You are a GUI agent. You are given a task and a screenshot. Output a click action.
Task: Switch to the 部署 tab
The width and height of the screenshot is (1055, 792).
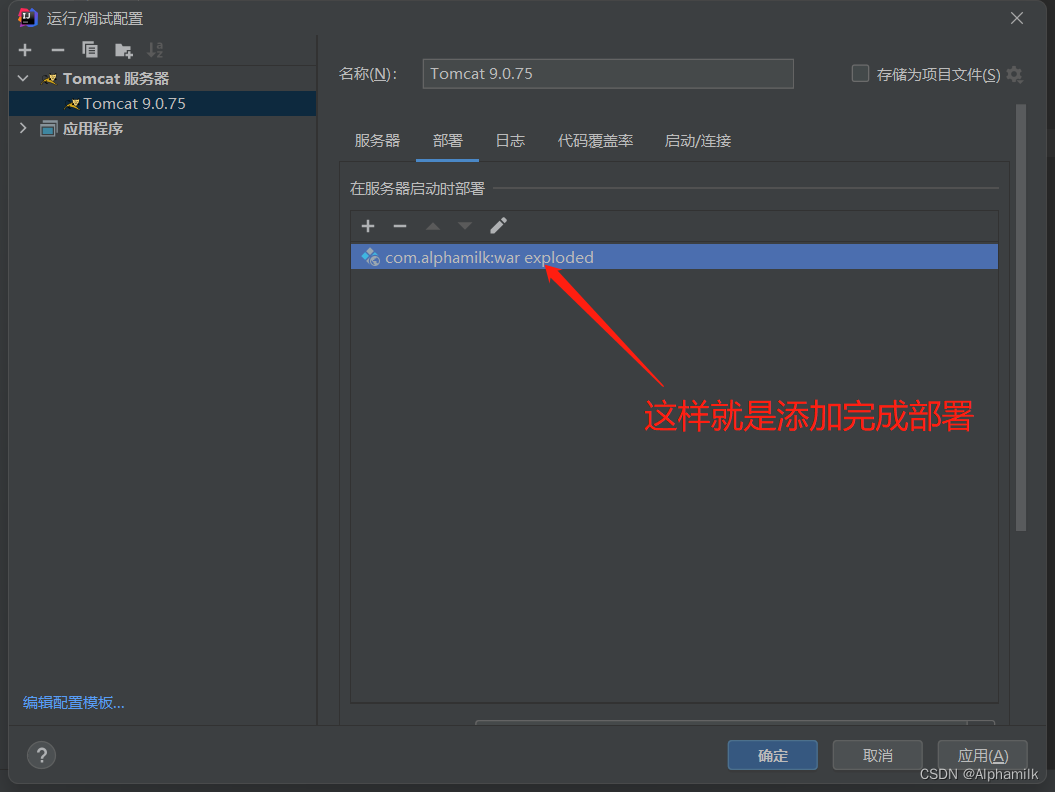point(447,141)
